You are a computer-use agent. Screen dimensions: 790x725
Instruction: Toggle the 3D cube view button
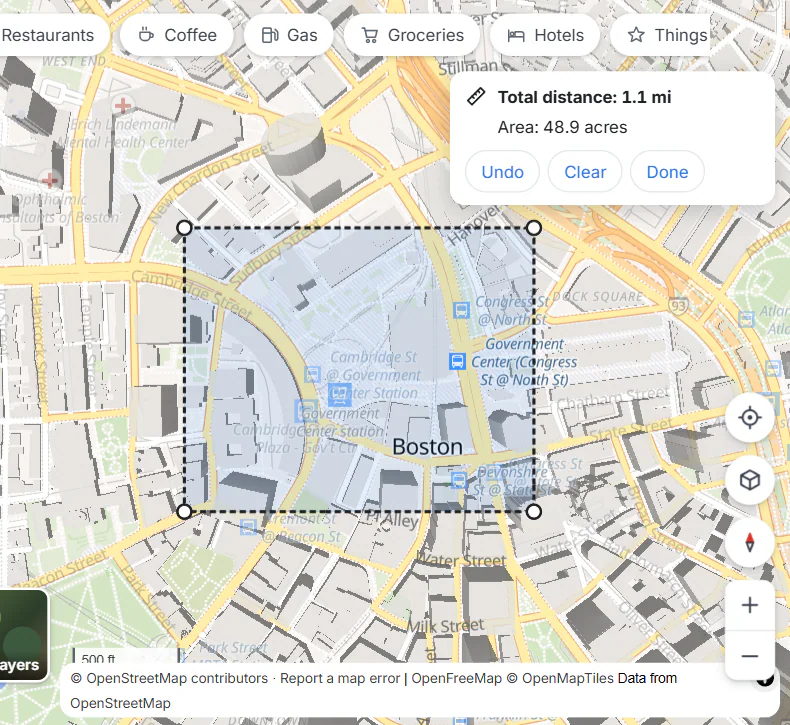pos(750,480)
